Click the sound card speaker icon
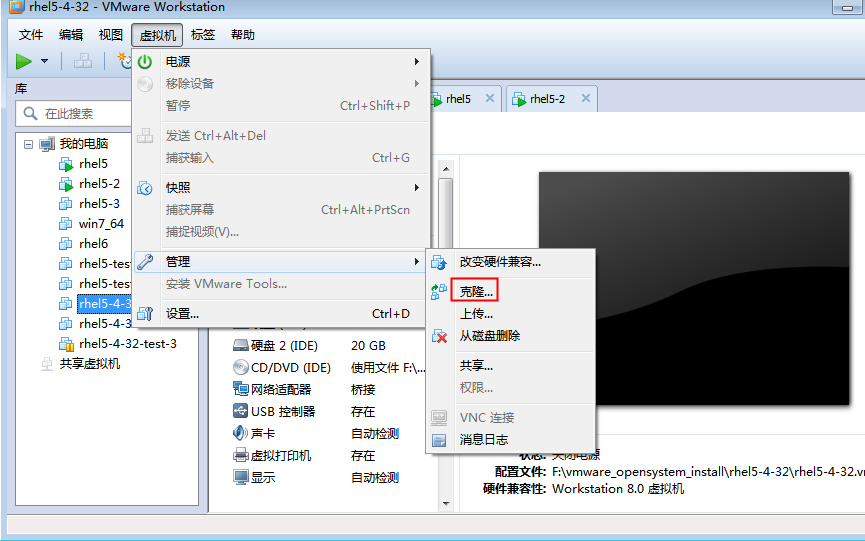 (x=241, y=433)
